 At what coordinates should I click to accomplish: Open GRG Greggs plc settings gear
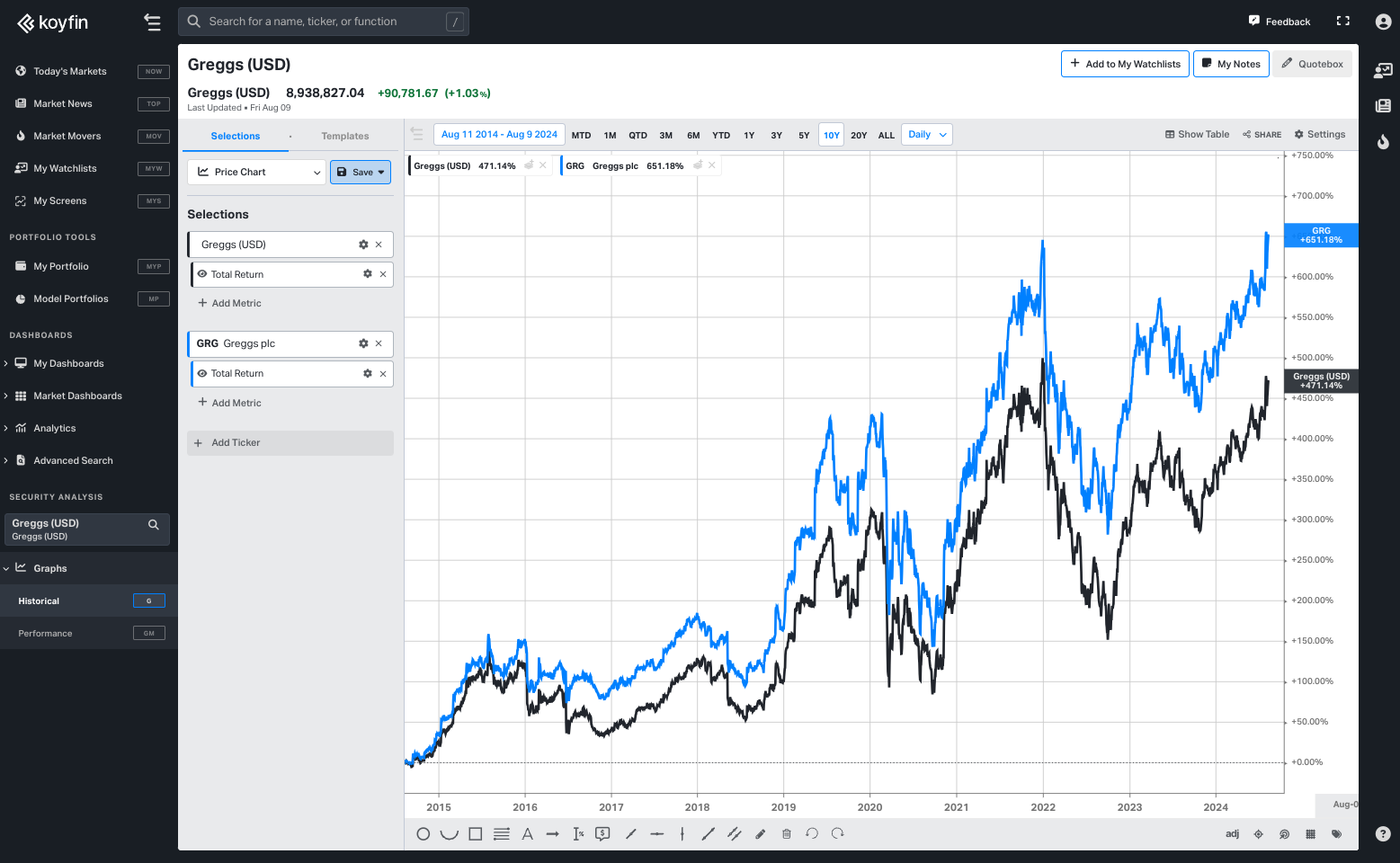[363, 343]
